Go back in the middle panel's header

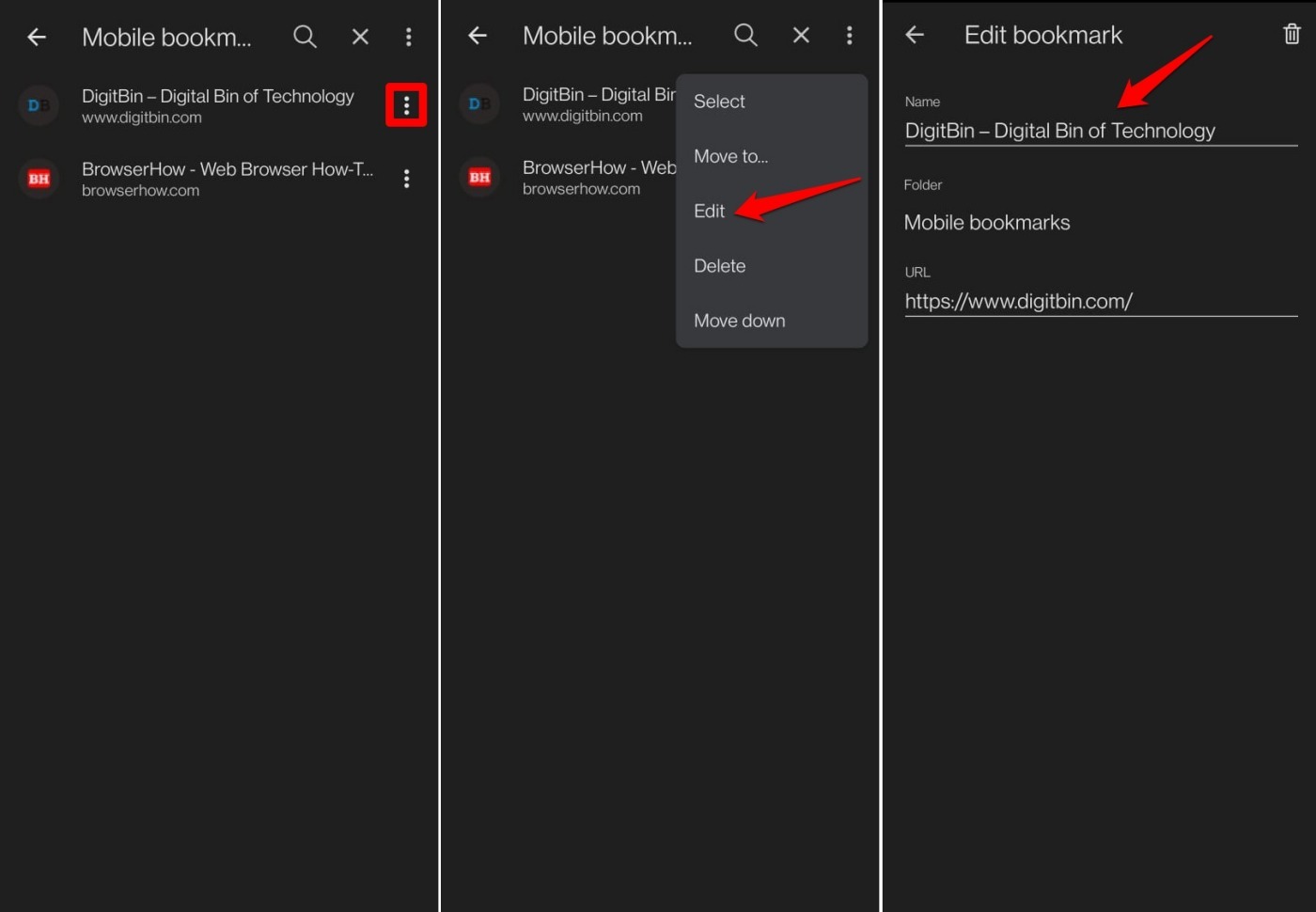pyautogui.click(x=478, y=36)
